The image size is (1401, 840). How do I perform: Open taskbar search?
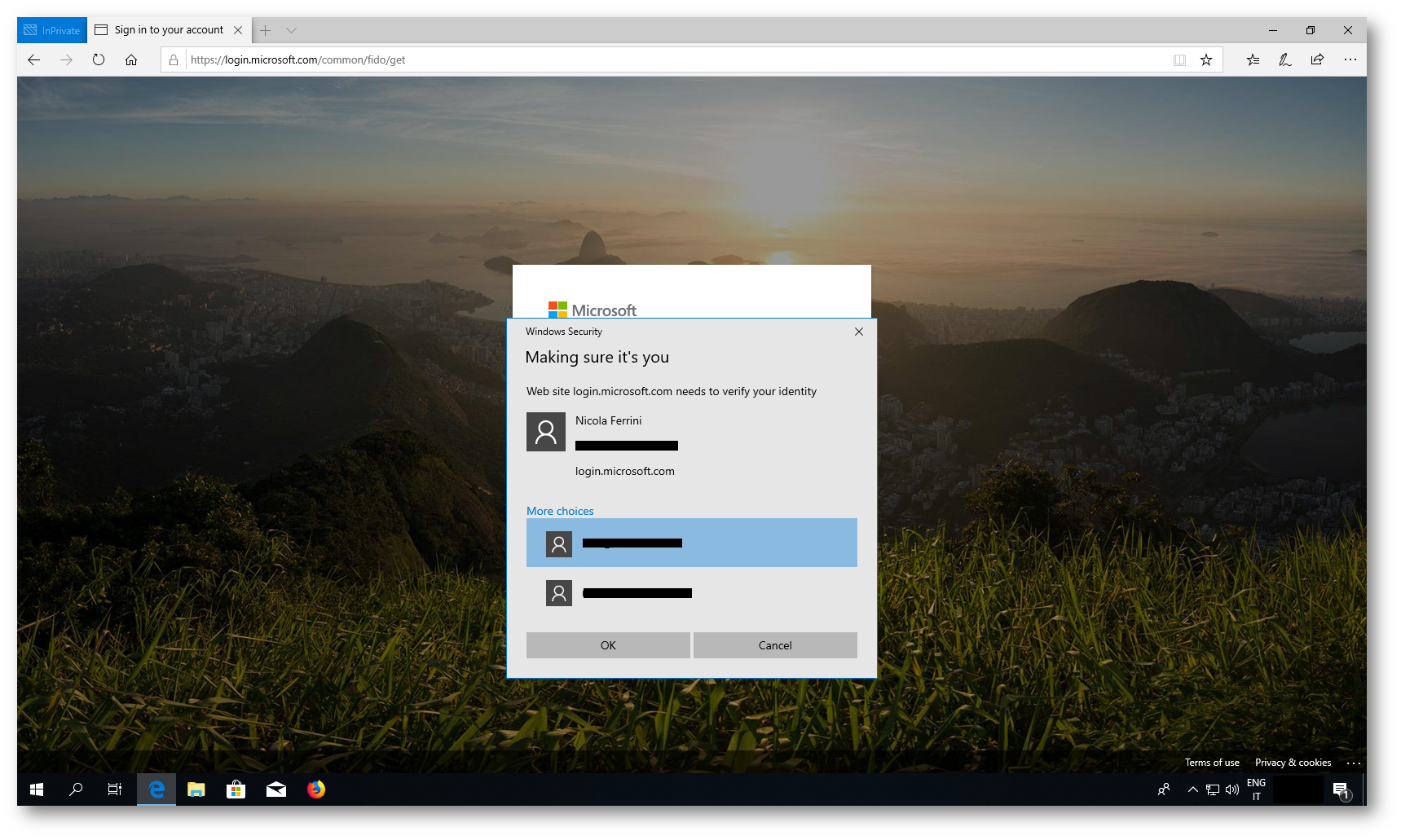coord(76,789)
